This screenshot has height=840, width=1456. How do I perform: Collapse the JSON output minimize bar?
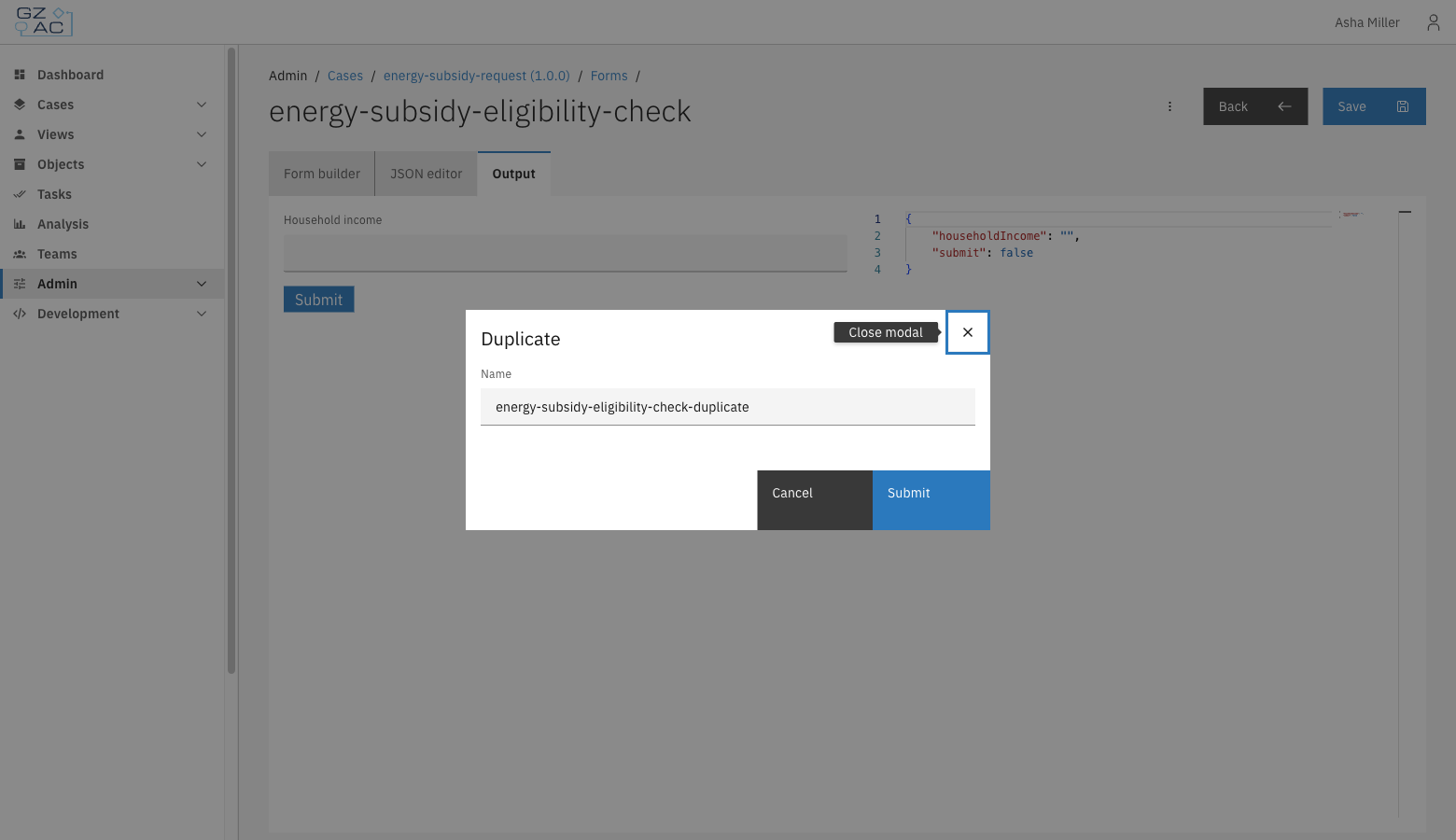1405,212
